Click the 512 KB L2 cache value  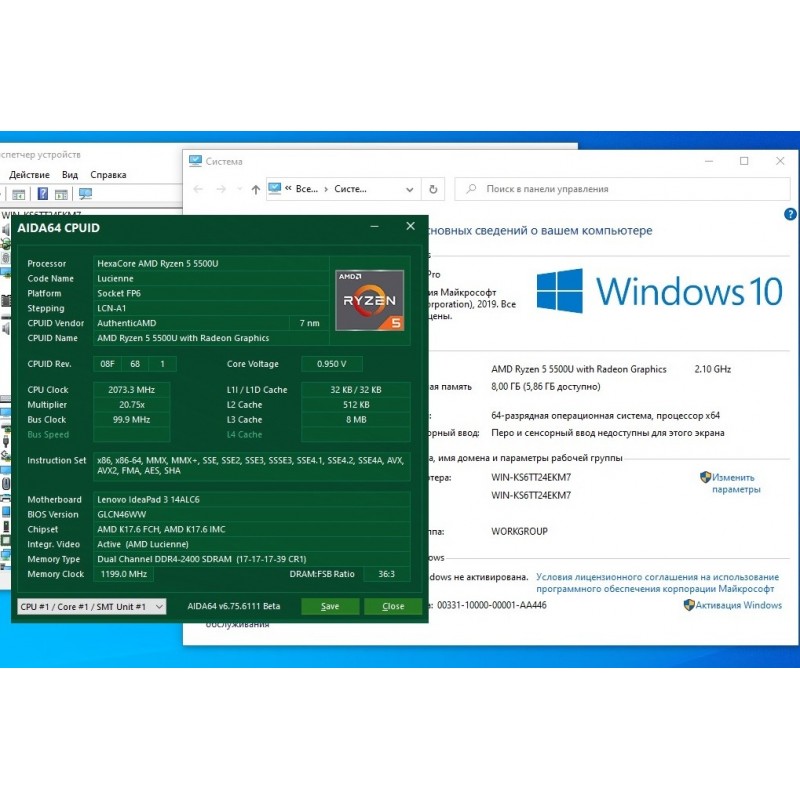(x=356, y=405)
